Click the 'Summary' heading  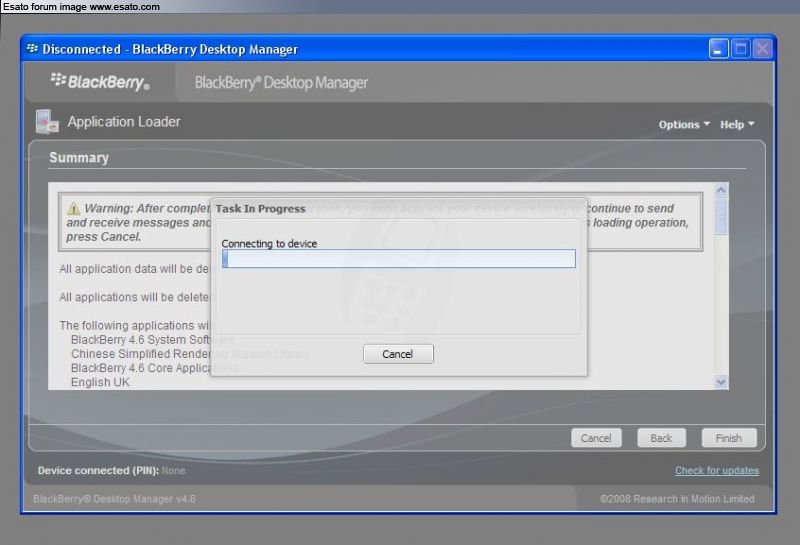(x=79, y=158)
